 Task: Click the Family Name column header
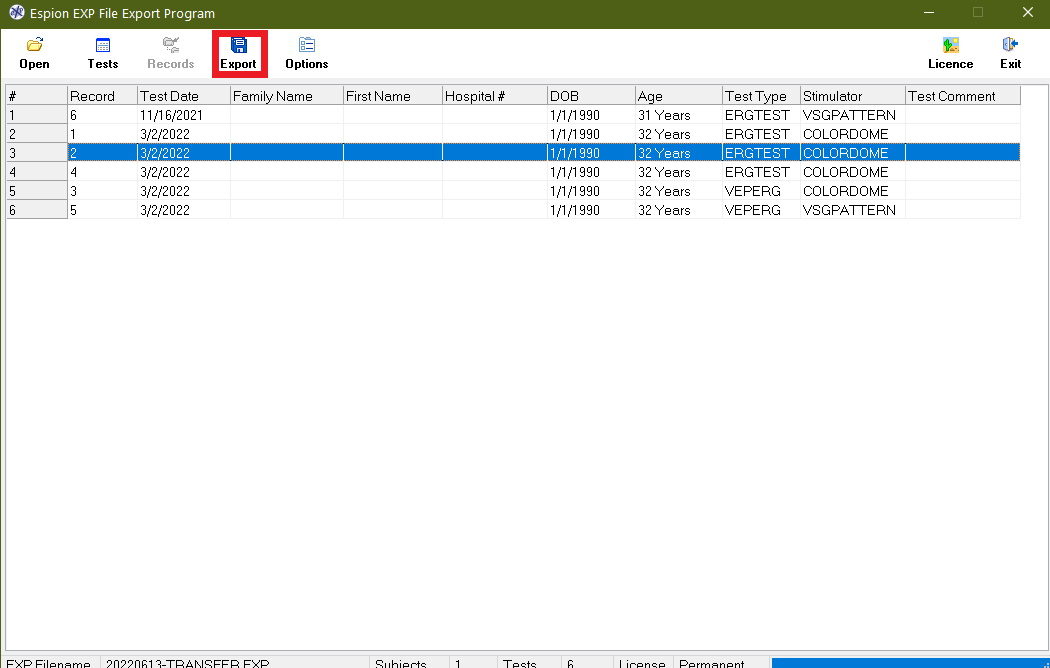(287, 96)
